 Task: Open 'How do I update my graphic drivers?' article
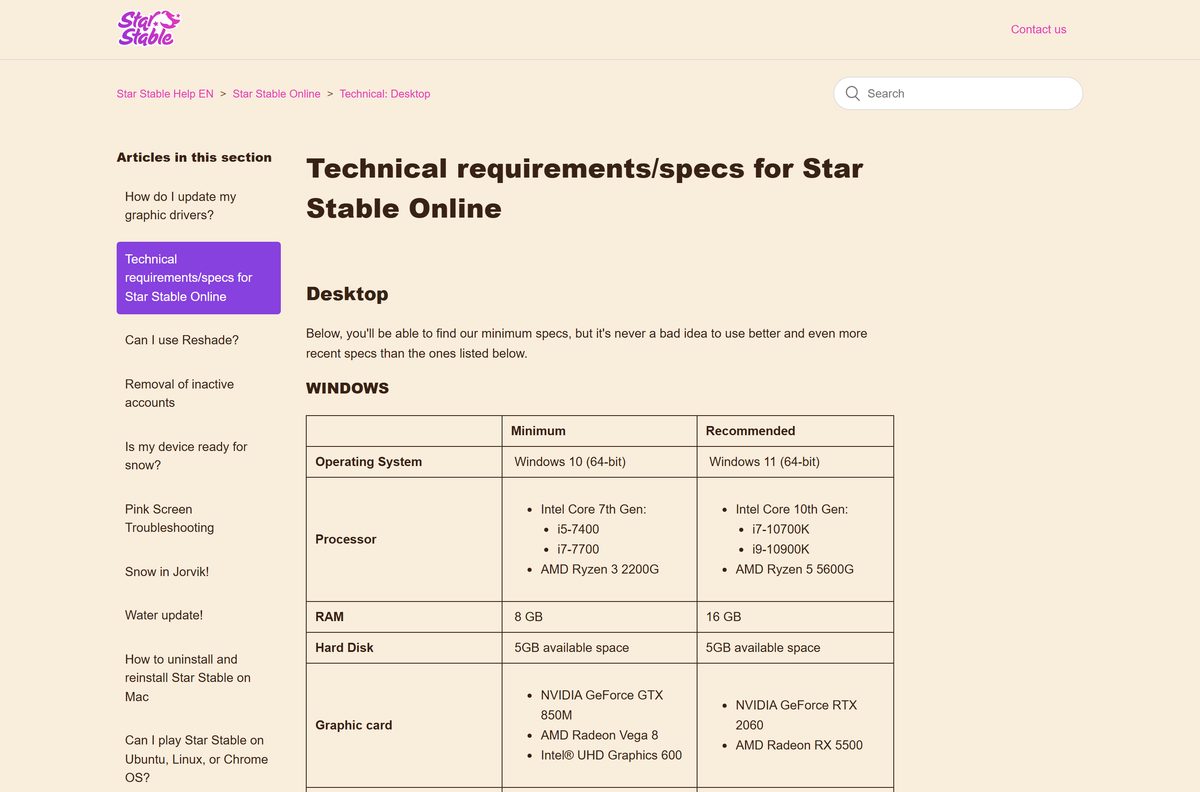pyautogui.click(x=198, y=206)
